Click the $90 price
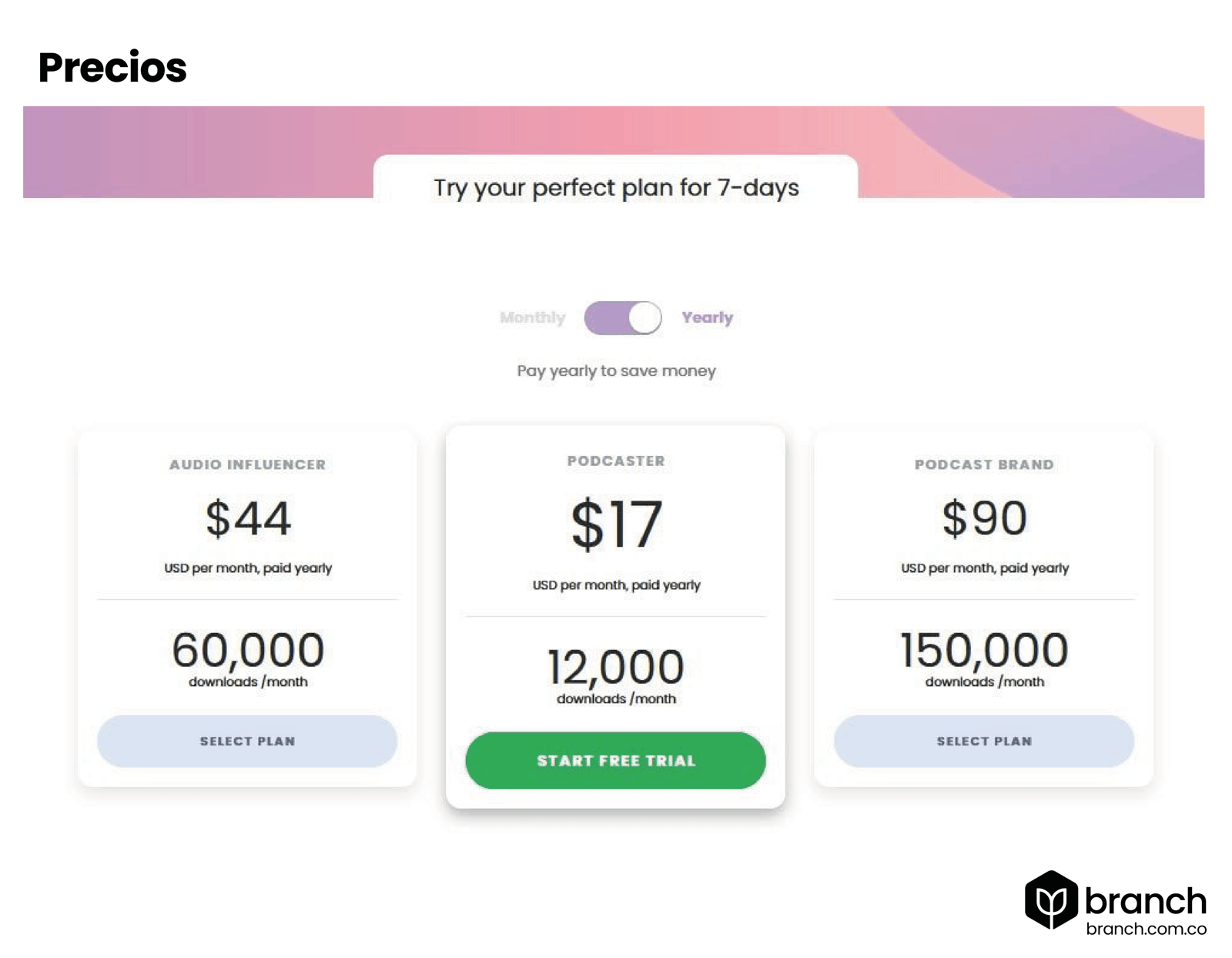Image resolution: width=1232 pixels, height=958 pixels. click(984, 518)
